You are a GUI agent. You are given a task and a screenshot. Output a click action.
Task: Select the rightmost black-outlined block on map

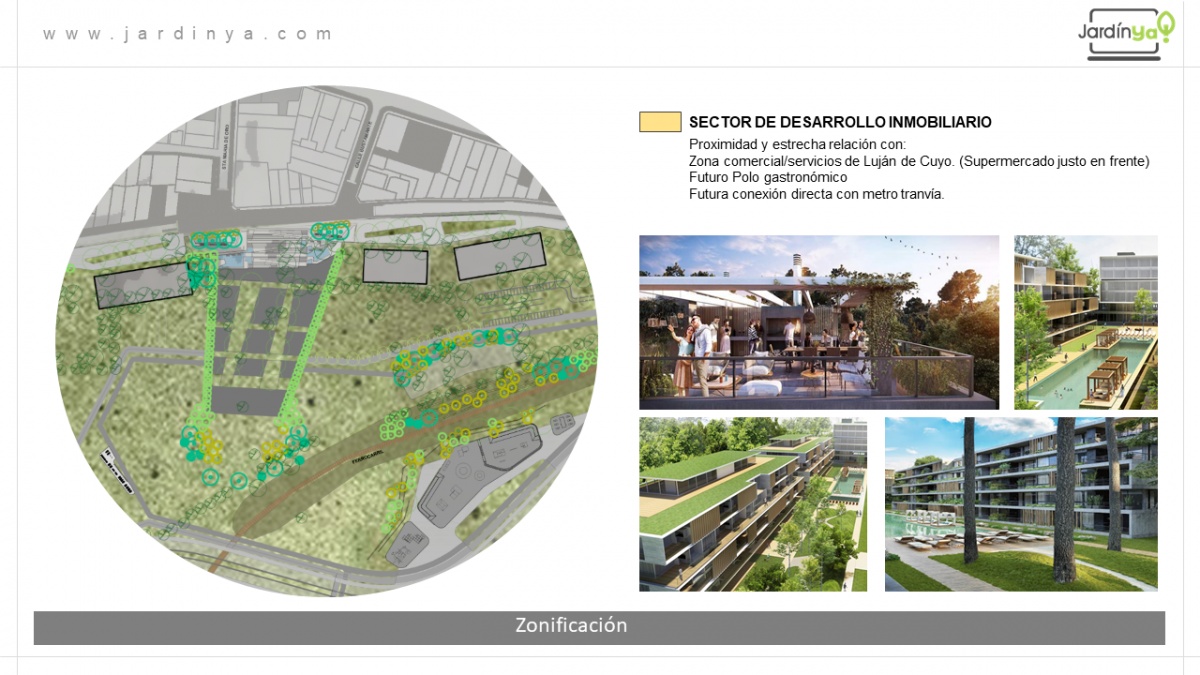(500, 256)
